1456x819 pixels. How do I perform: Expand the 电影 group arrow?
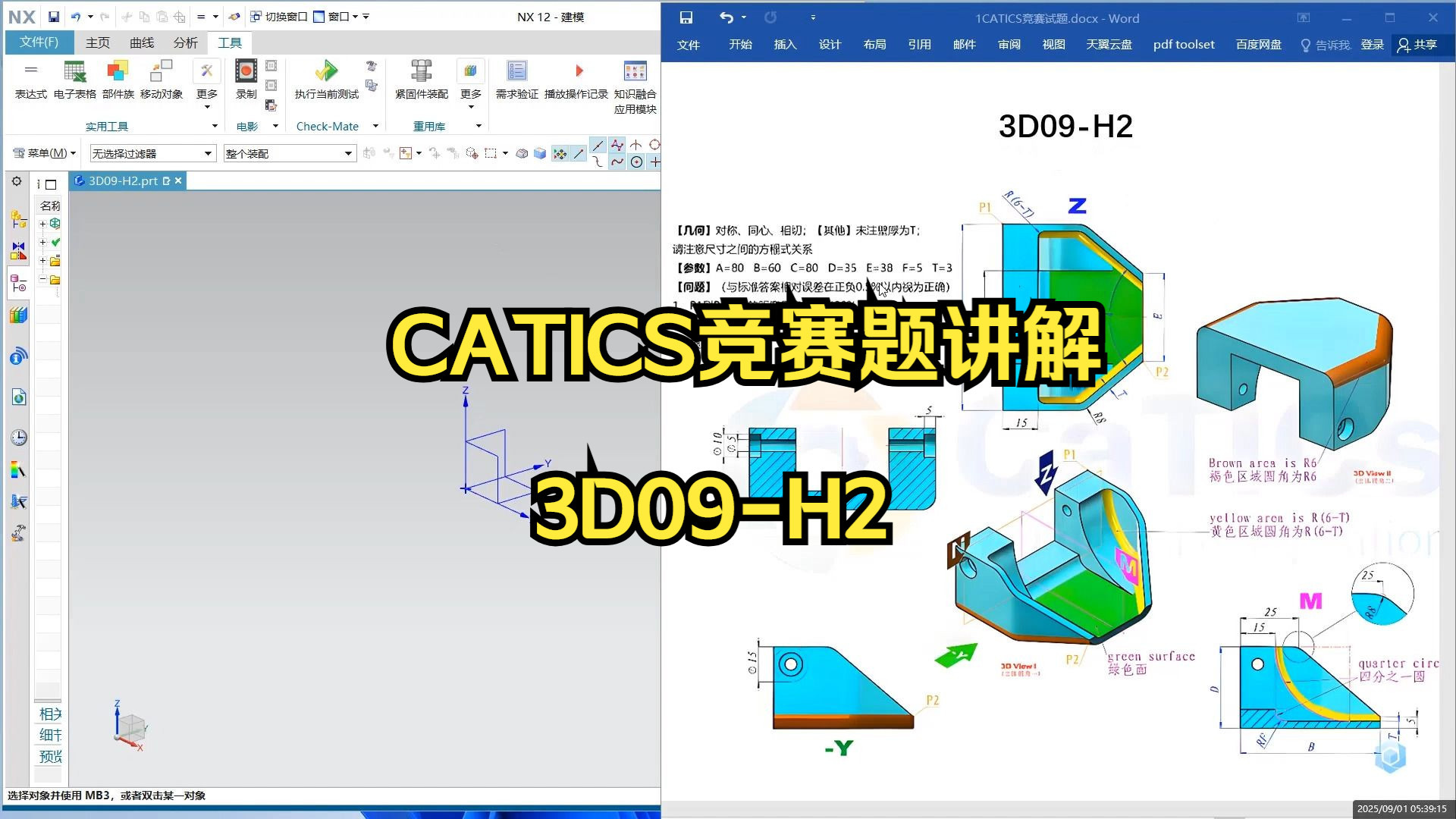275,126
